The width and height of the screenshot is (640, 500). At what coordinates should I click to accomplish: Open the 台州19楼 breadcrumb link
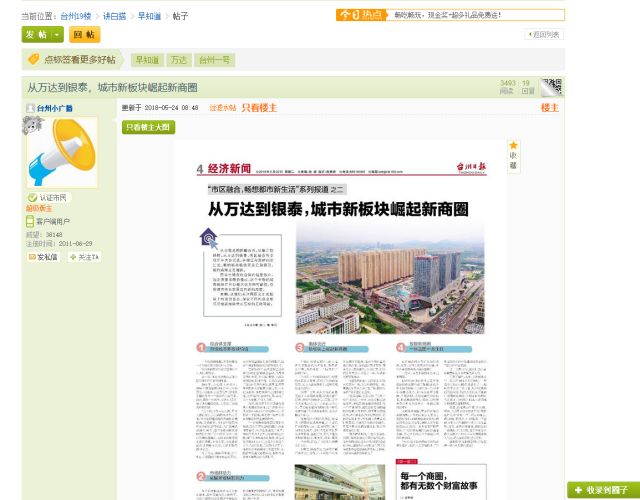(x=76, y=16)
